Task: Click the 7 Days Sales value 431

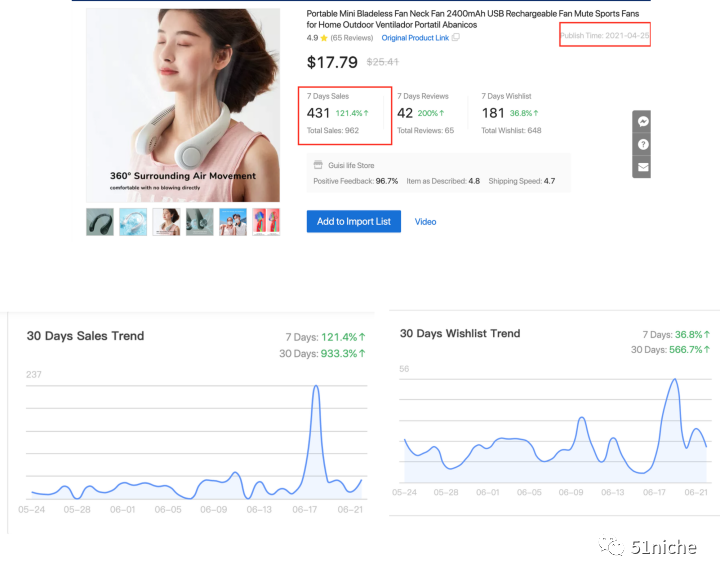Action: pos(318,113)
